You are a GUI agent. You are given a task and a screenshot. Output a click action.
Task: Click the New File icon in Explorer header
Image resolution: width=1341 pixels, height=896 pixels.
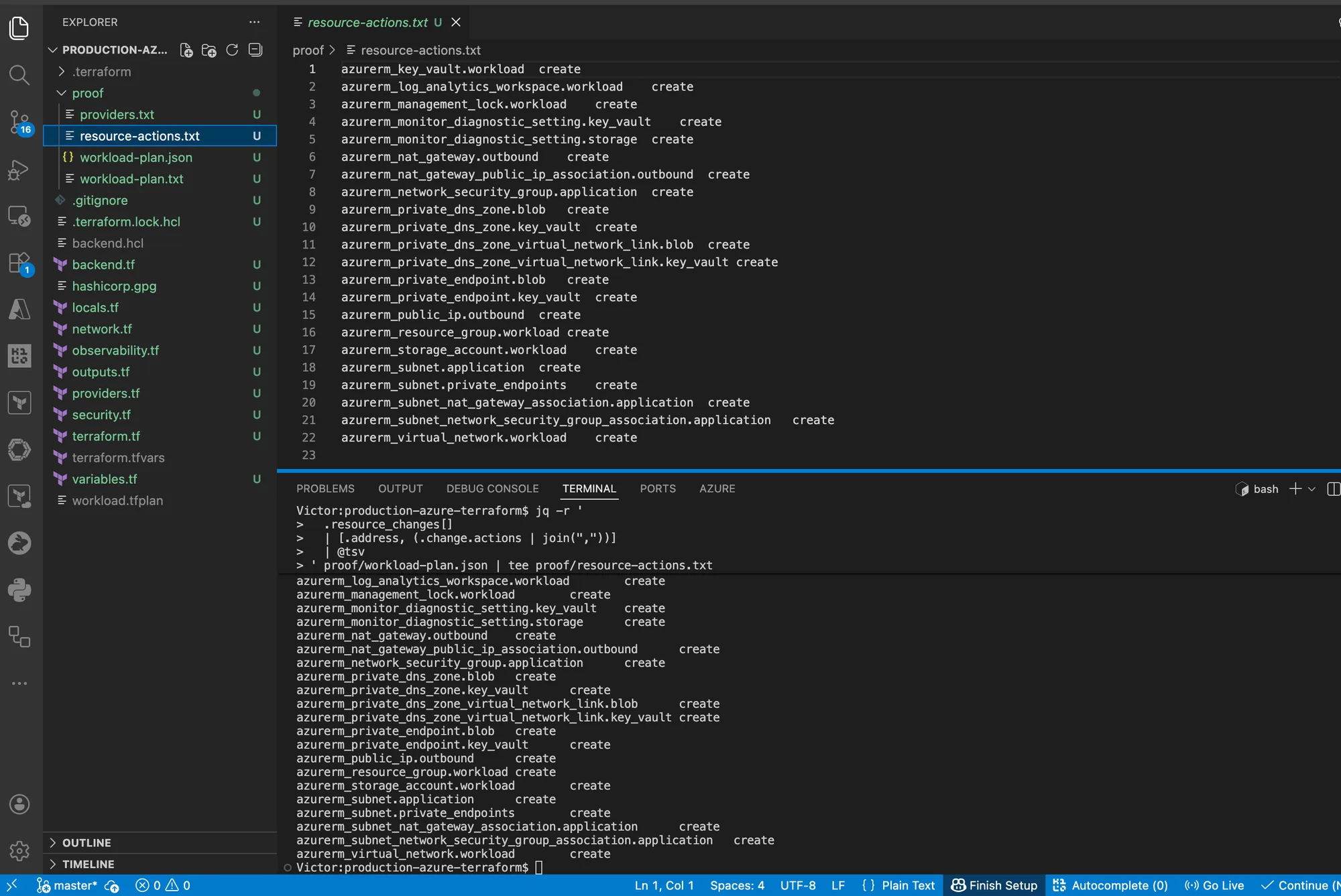(x=186, y=50)
